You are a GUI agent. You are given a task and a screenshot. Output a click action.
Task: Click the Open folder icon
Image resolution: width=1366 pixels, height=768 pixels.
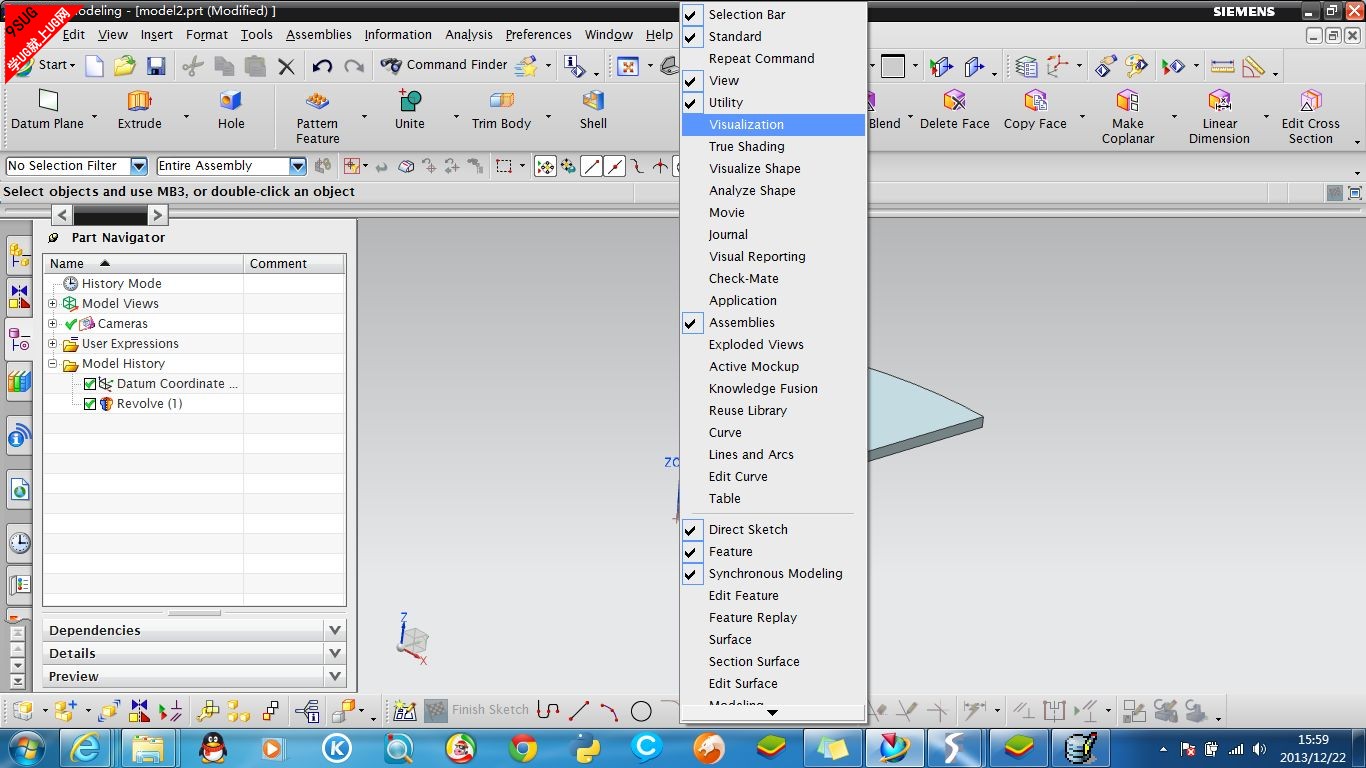[124, 66]
